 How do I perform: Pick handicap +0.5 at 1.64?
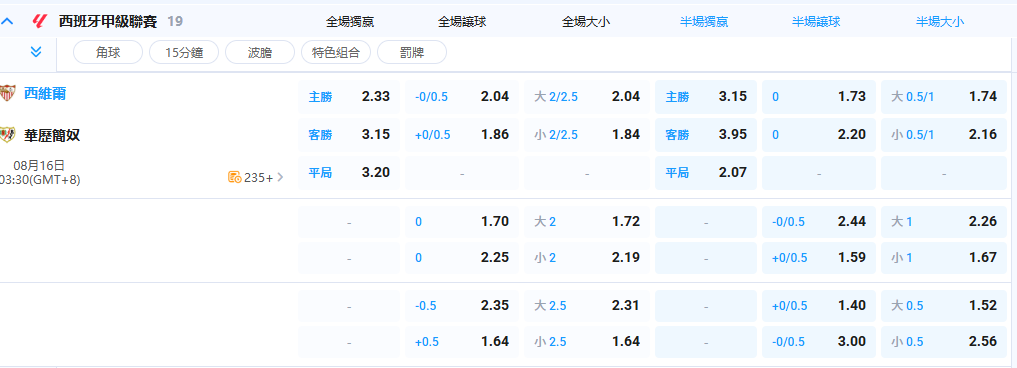(x=462, y=342)
